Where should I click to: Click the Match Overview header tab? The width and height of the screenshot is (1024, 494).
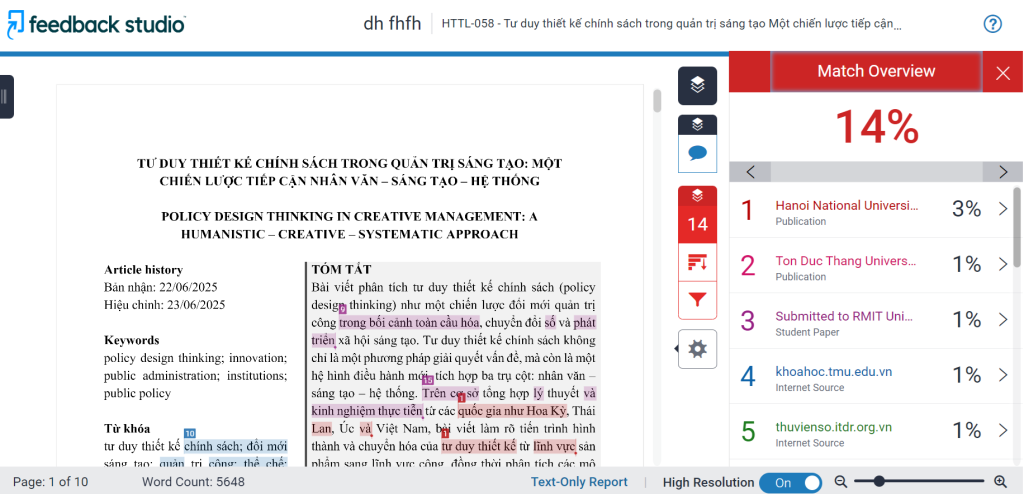tap(876, 71)
